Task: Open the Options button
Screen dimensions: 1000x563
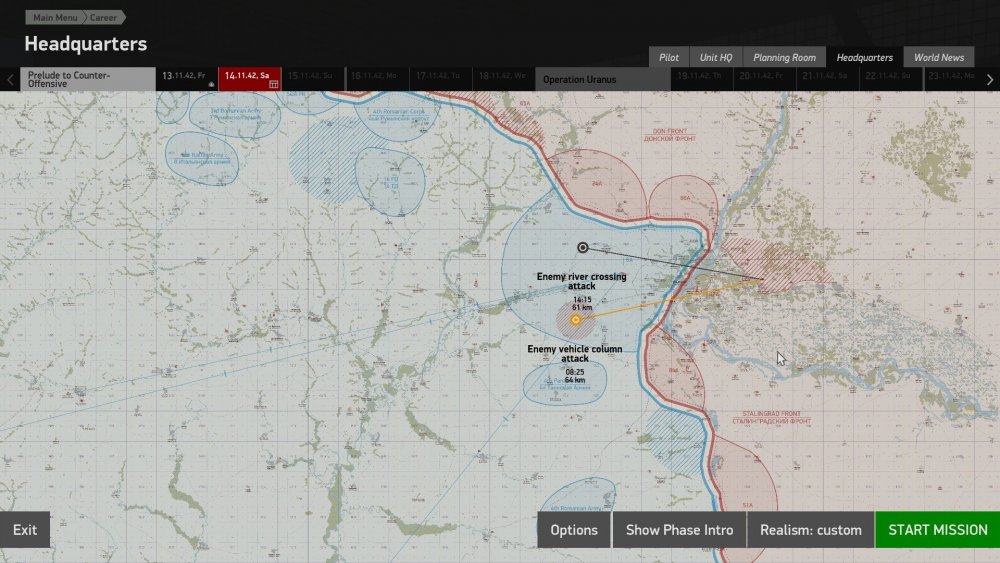Action: 574,530
